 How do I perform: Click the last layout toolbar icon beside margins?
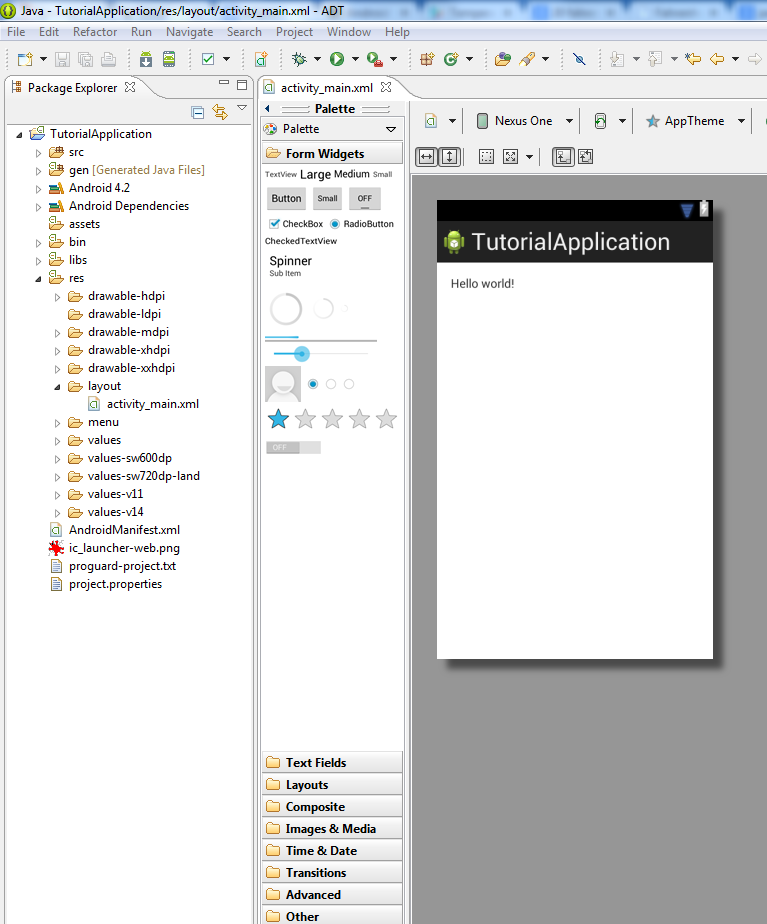click(586, 157)
